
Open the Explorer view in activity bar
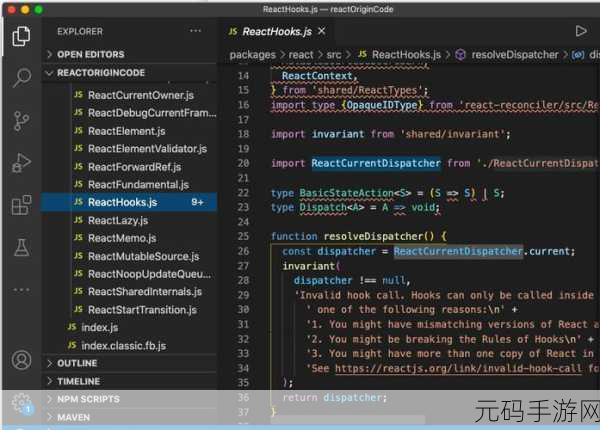pyautogui.click(x=21, y=36)
